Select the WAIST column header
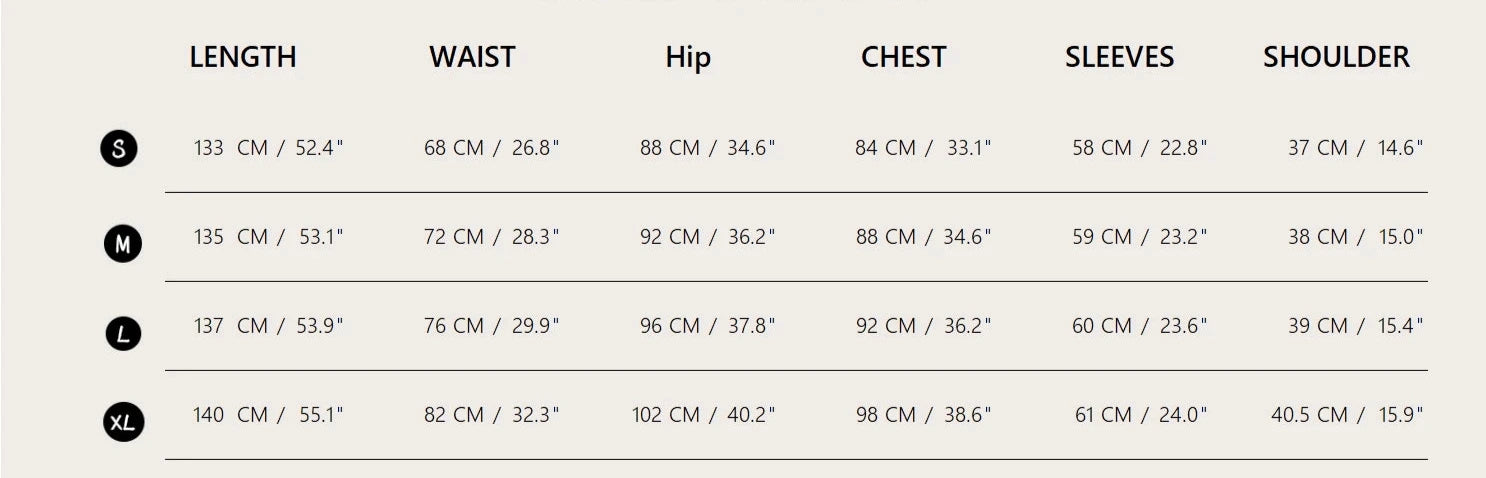This screenshot has width=1486, height=478. [x=472, y=57]
